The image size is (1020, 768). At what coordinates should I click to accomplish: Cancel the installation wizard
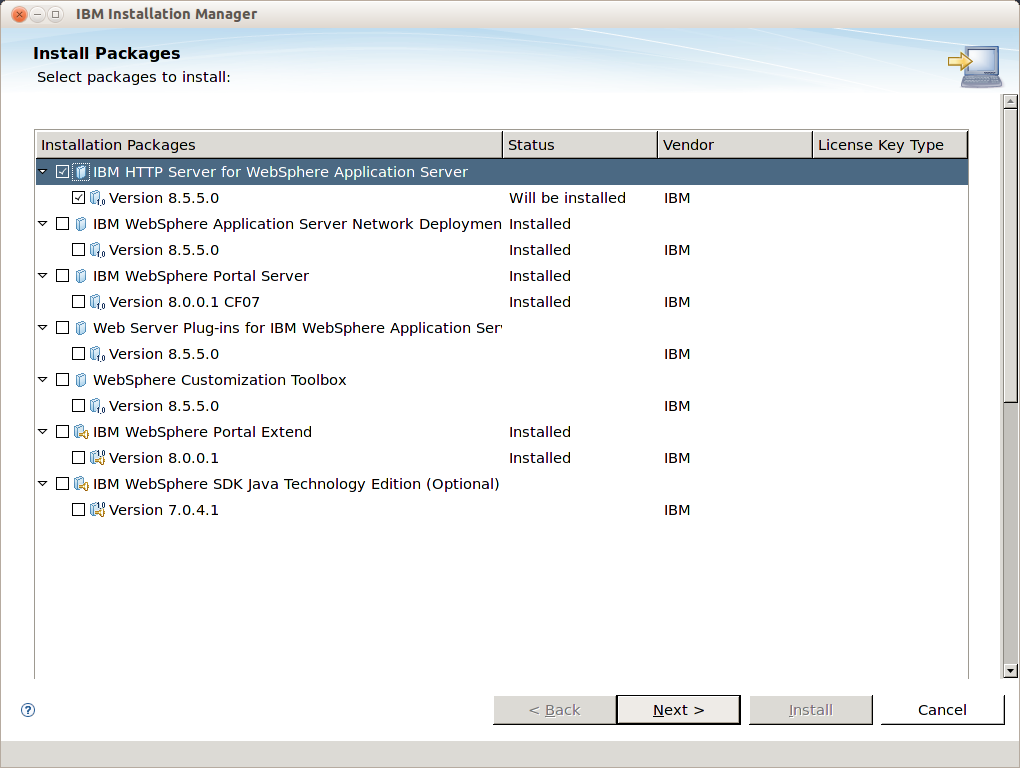[942, 709]
